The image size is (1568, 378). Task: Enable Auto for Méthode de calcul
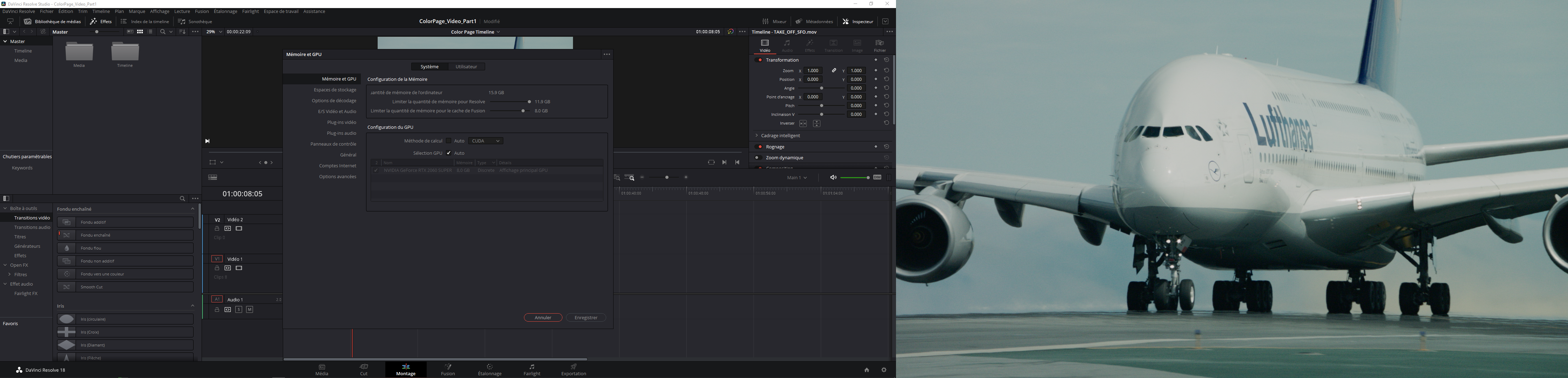click(x=449, y=141)
